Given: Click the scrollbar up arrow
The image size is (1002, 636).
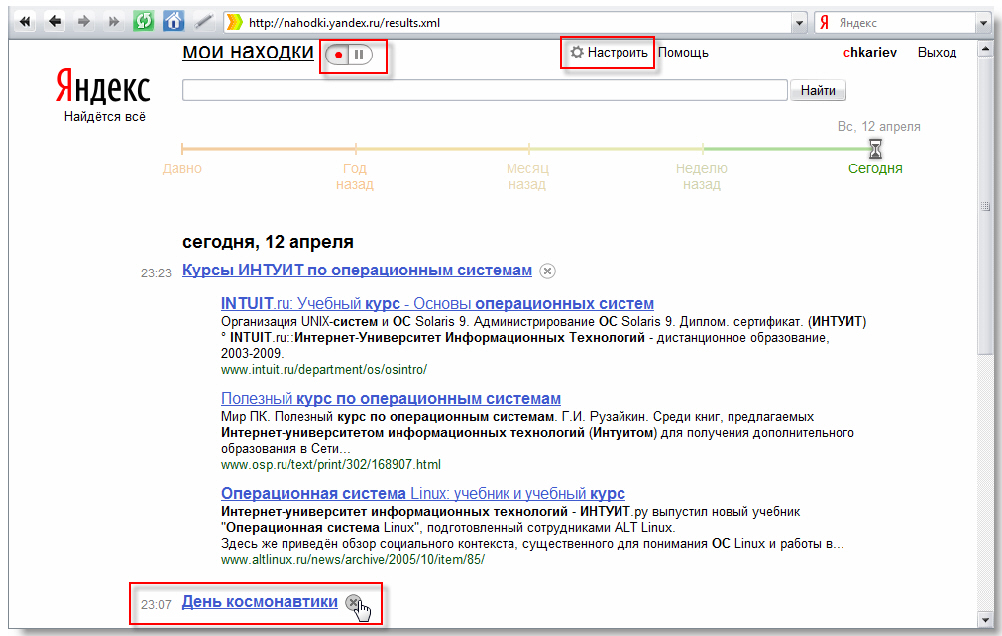Looking at the screenshot, I should point(985,50).
